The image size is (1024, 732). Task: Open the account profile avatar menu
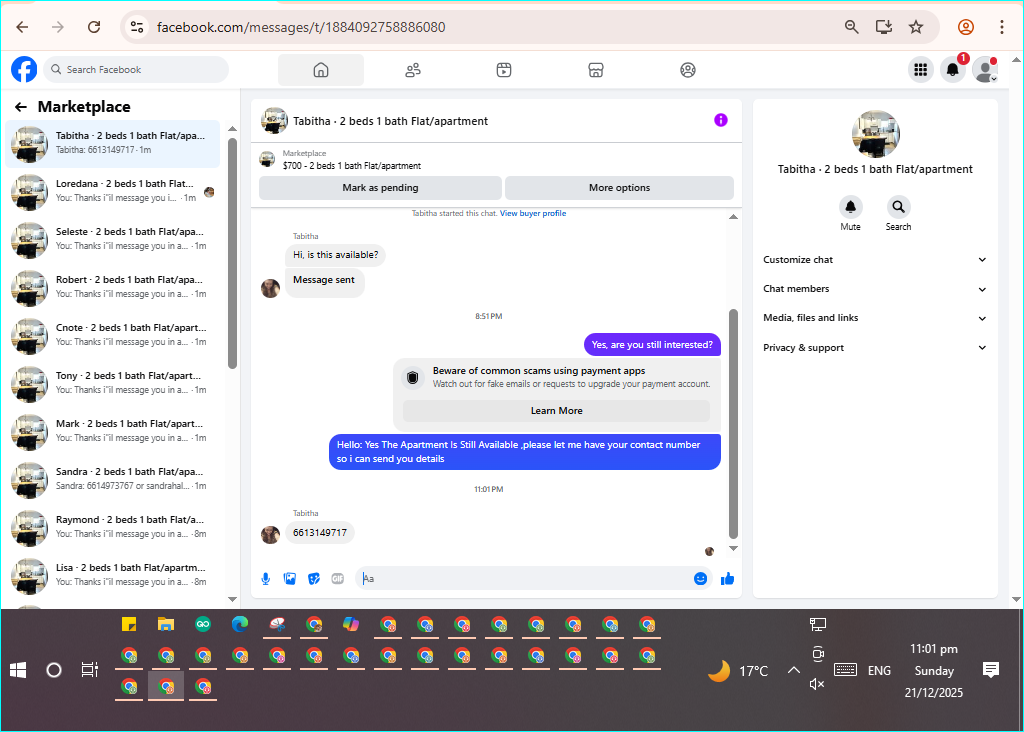point(985,69)
